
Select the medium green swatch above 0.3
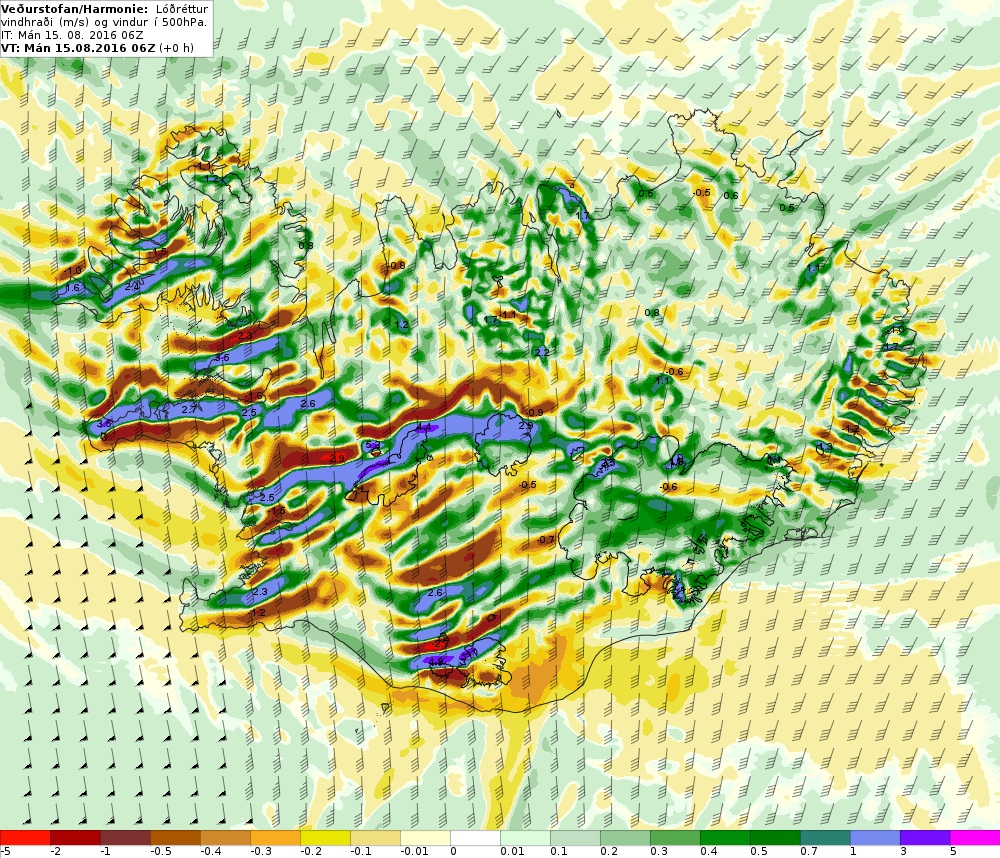pyautogui.click(x=675, y=837)
